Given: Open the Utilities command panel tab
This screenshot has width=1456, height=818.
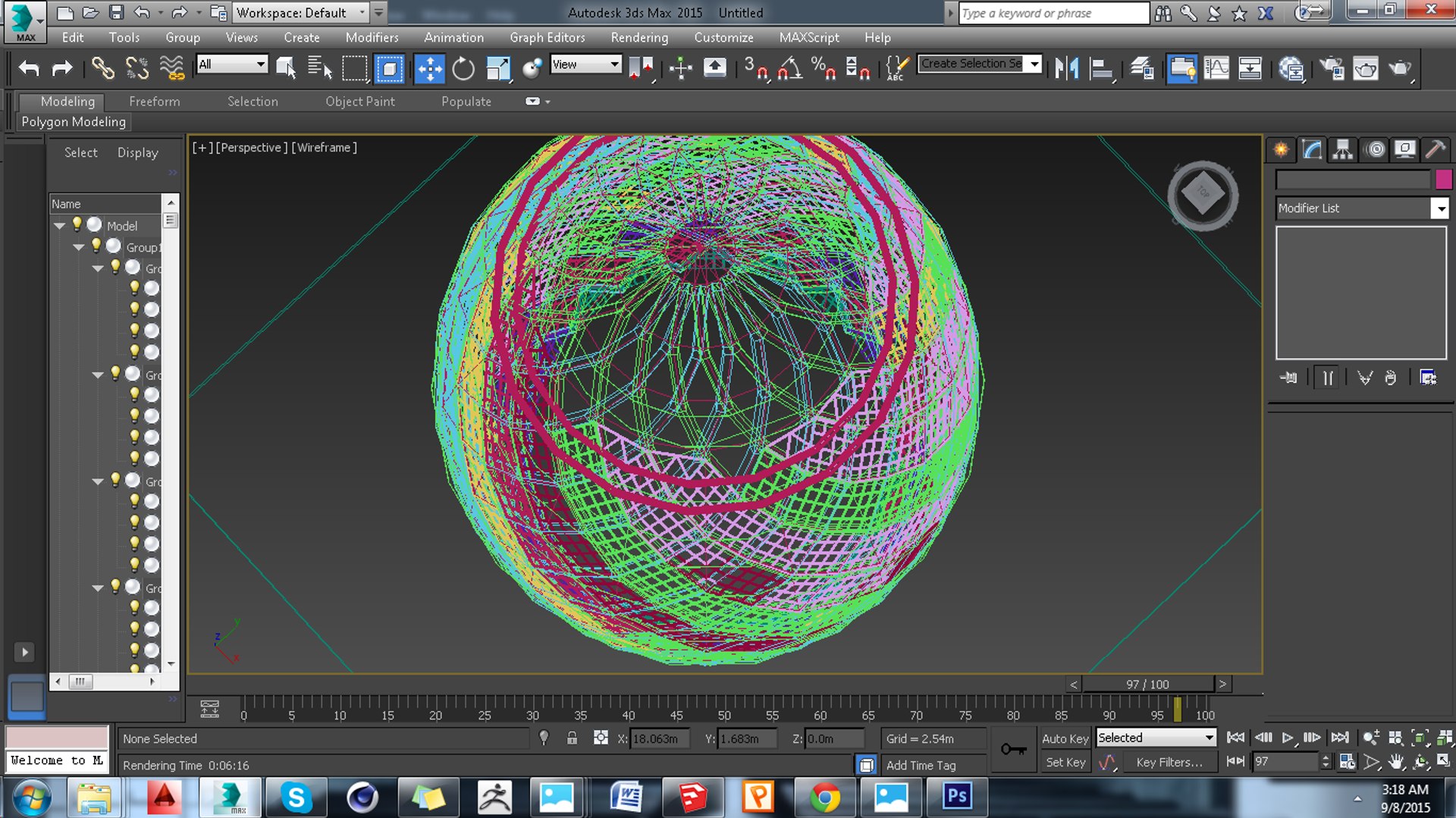Looking at the screenshot, I should pos(1435,149).
